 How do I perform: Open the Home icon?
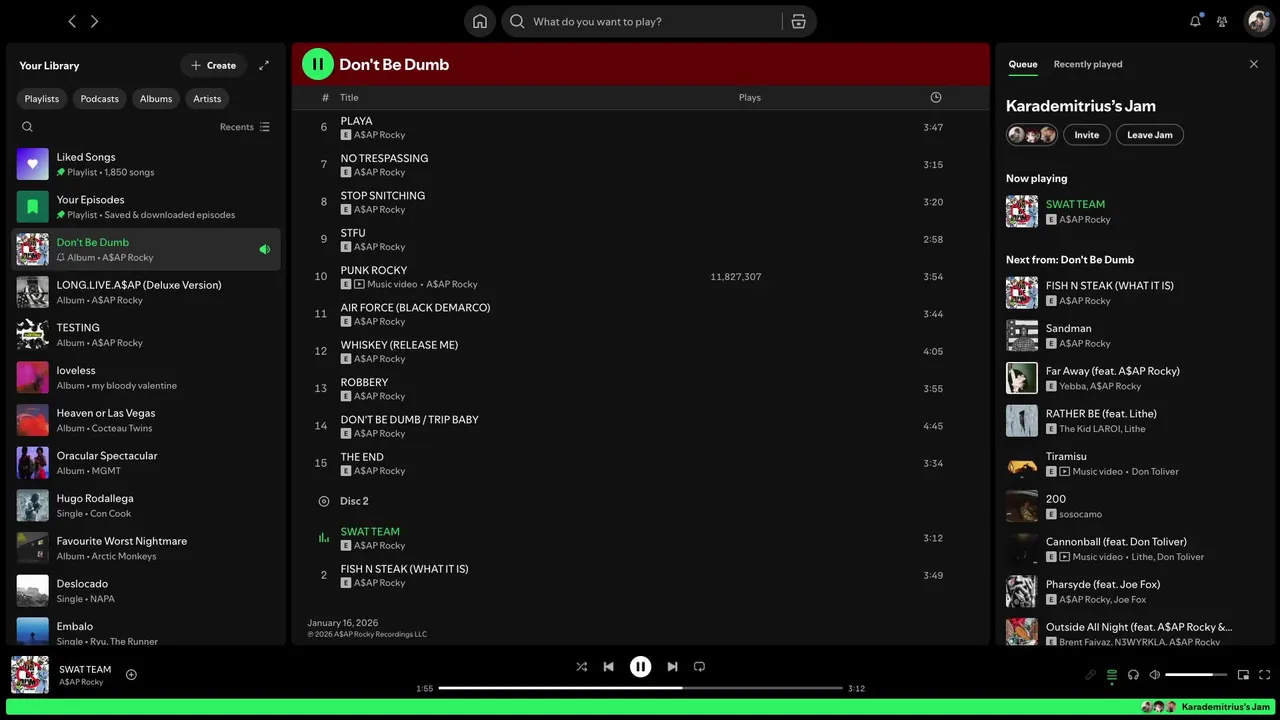coord(480,21)
